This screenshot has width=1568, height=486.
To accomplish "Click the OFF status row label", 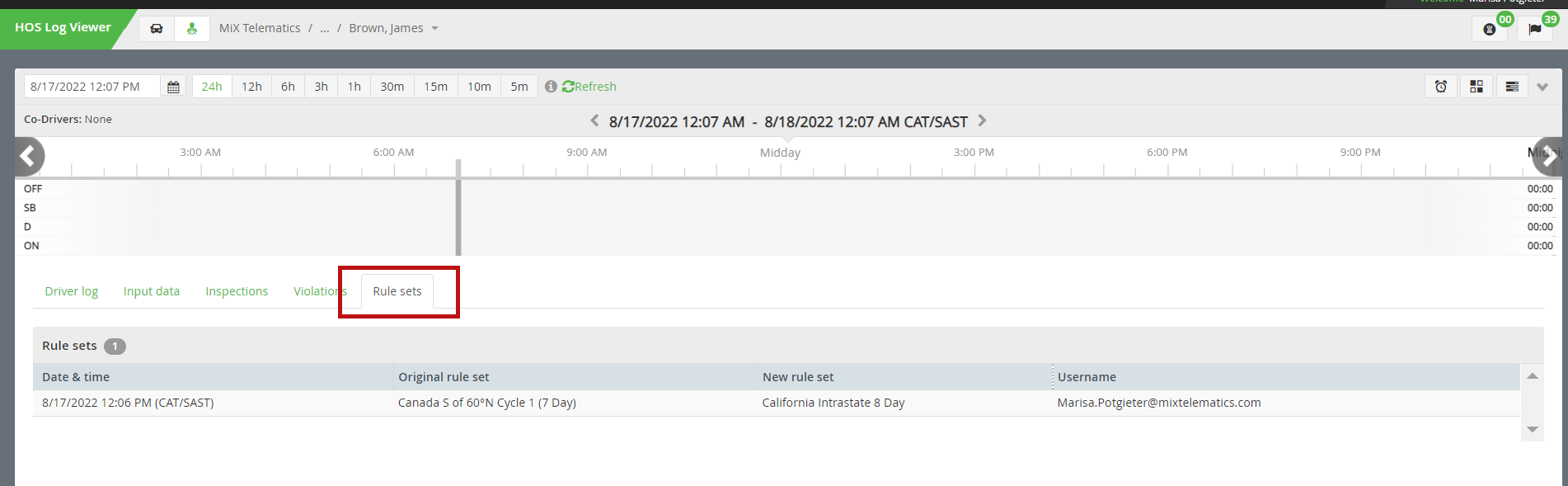I will pyautogui.click(x=33, y=189).
